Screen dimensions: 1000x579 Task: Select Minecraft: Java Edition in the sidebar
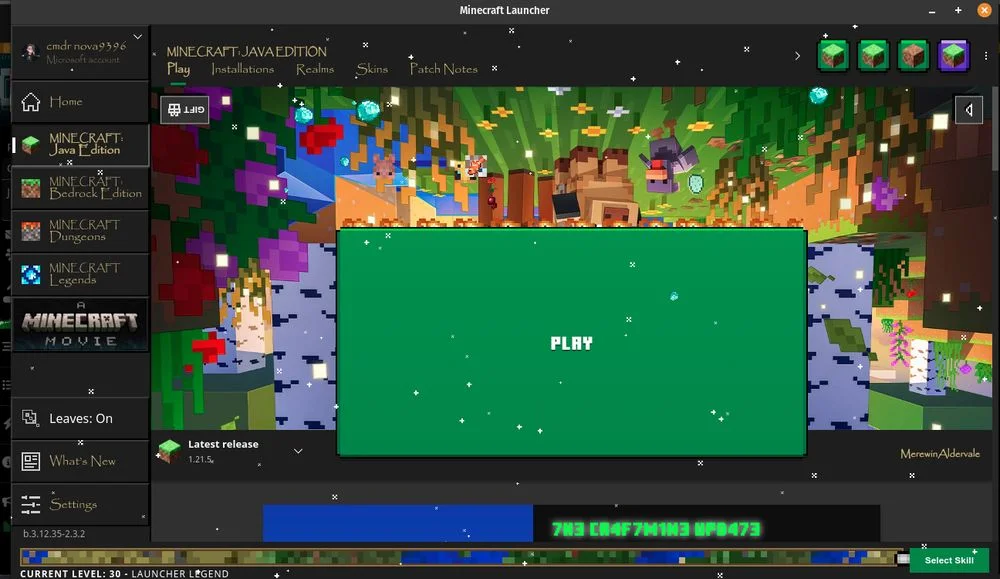80,145
